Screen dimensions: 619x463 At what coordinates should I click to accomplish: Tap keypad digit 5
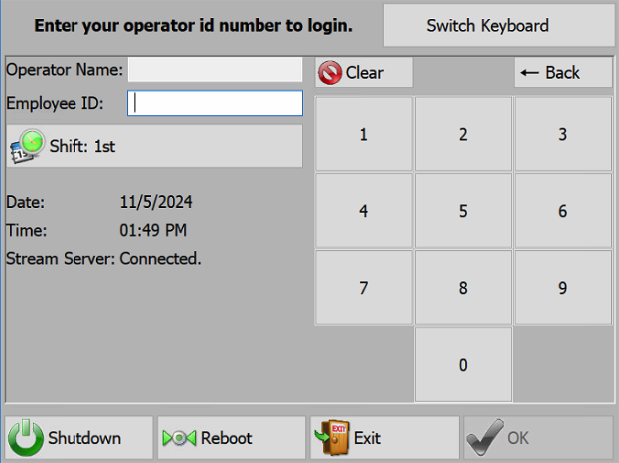point(463,211)
